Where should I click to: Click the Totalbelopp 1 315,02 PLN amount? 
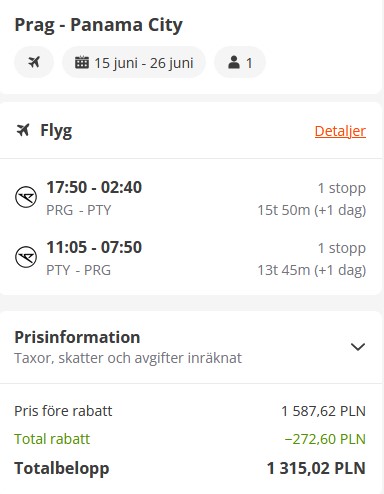[x=316, y=468]
